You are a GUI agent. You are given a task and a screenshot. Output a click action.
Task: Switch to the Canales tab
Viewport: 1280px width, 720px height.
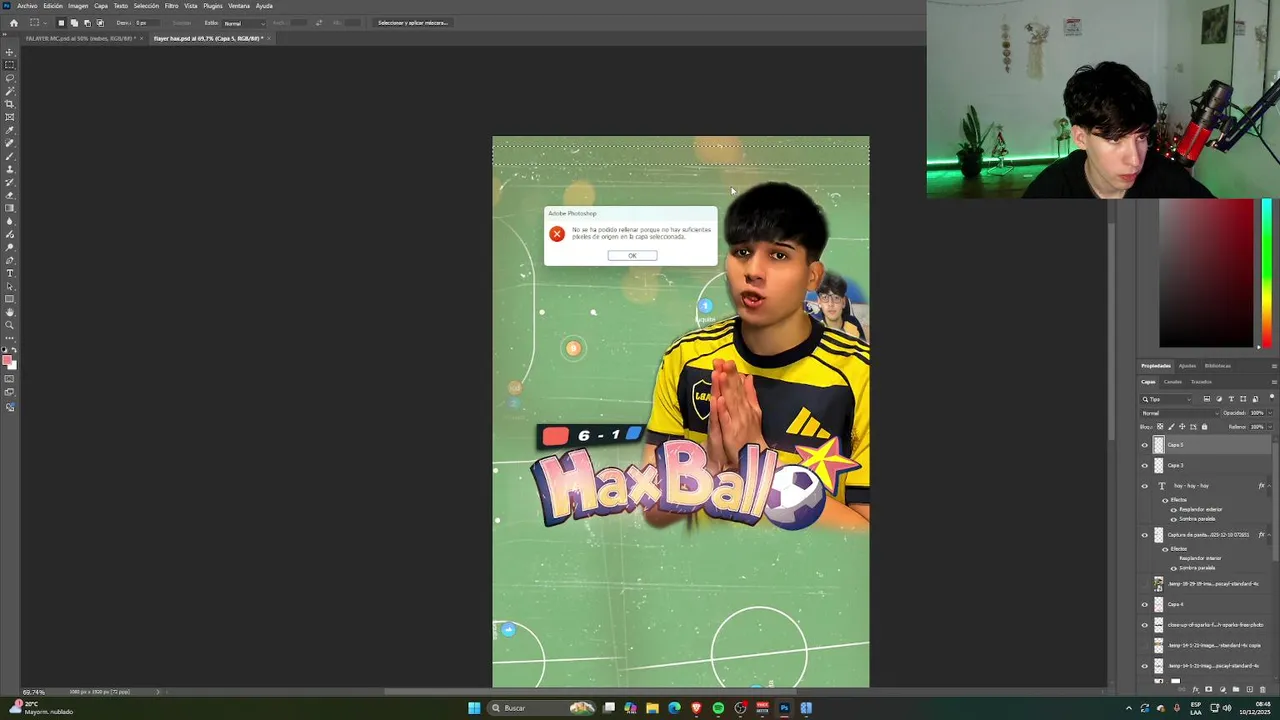click(x=1172, y=382)
